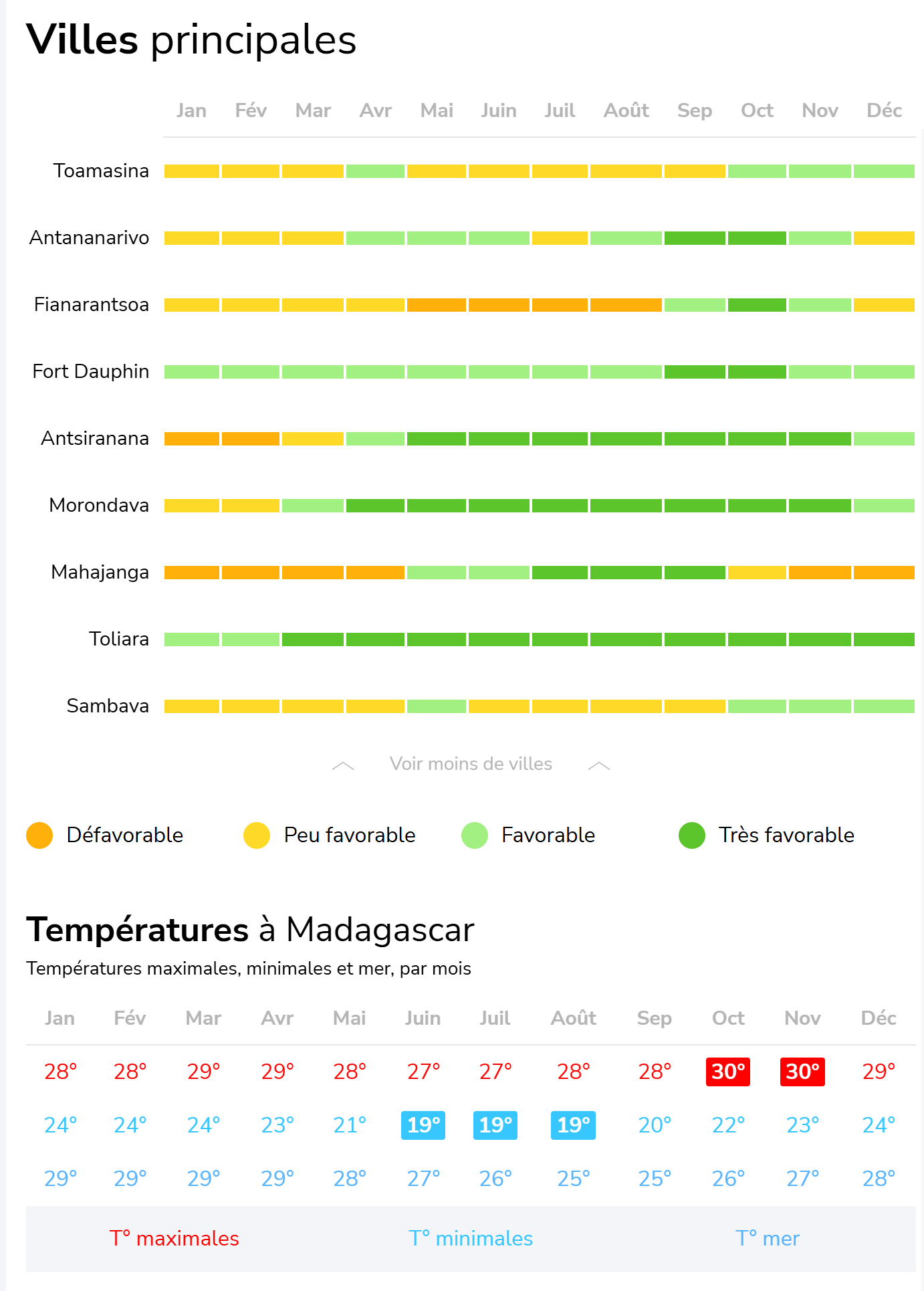Select the T° maximales tab
The image size is (924, 1291).
point(175,1239)
